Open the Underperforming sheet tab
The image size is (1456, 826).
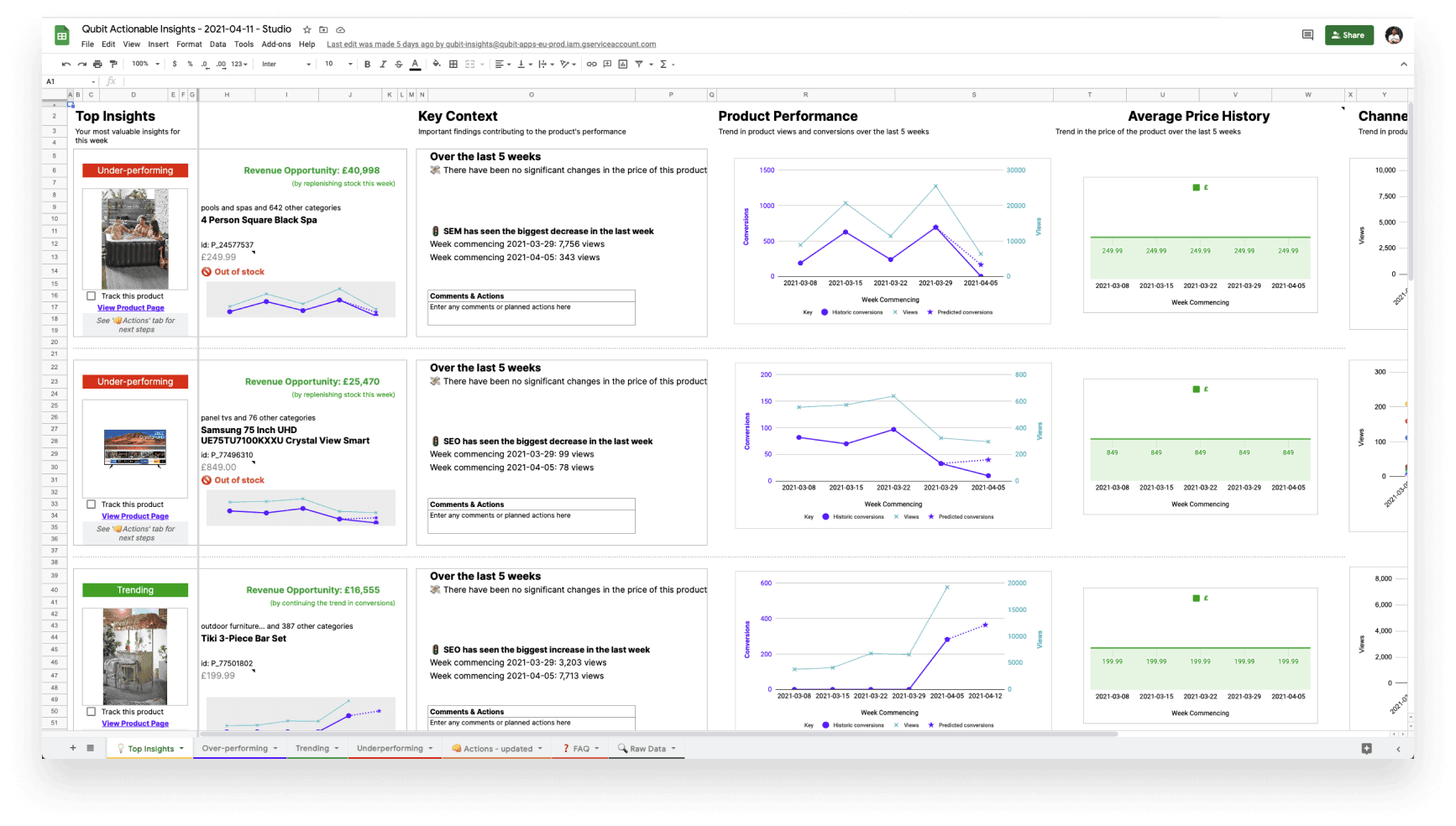pyautogui.click(x=395, y=748)
